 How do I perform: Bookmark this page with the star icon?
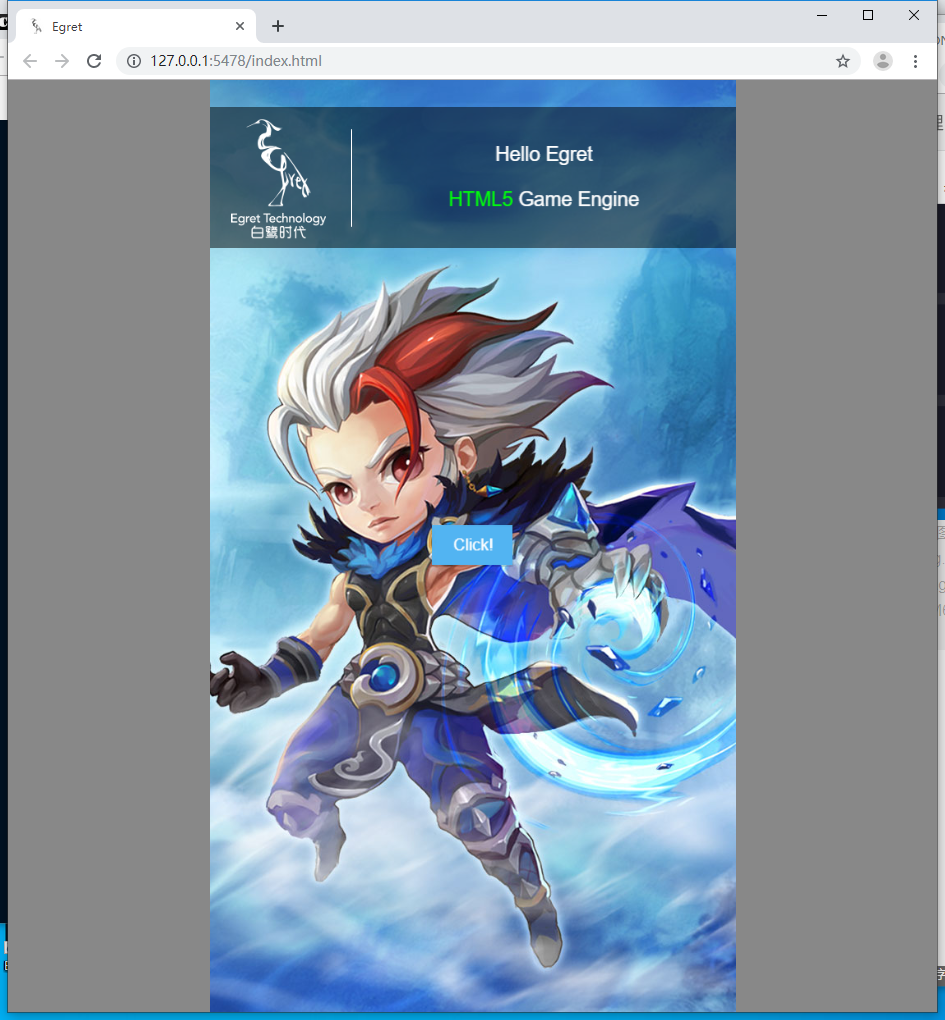click(x=843, y=61)
